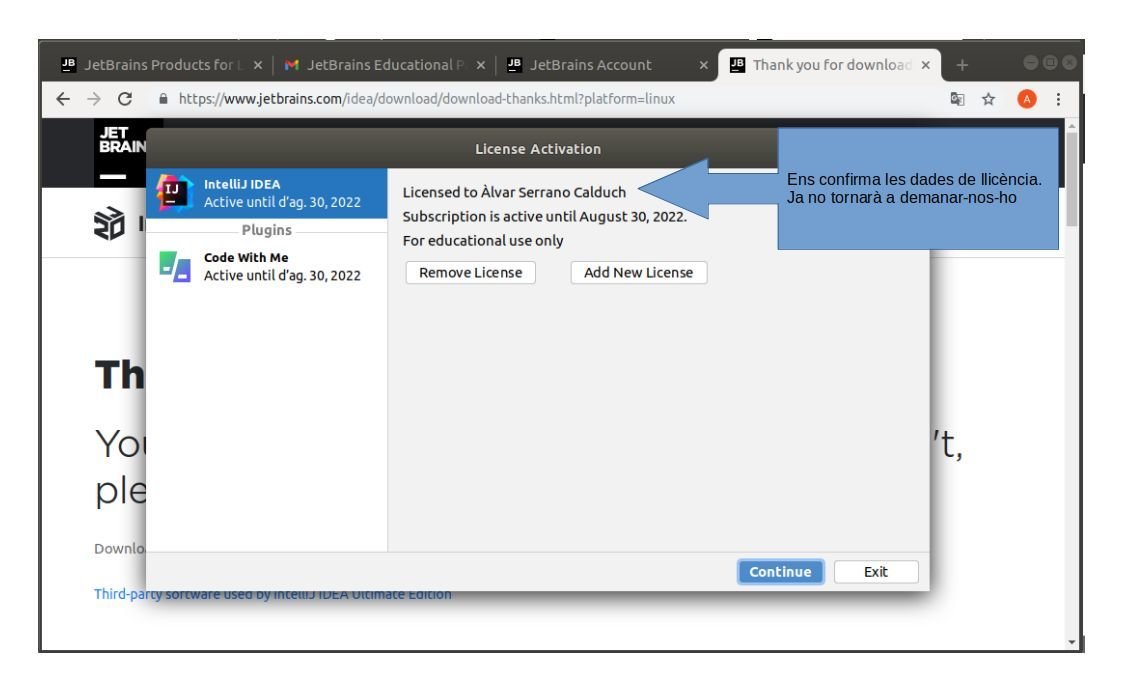Close the JetBrains Account tab
The height and width of the screenshot is (691, 1123).
click(703, 65)
